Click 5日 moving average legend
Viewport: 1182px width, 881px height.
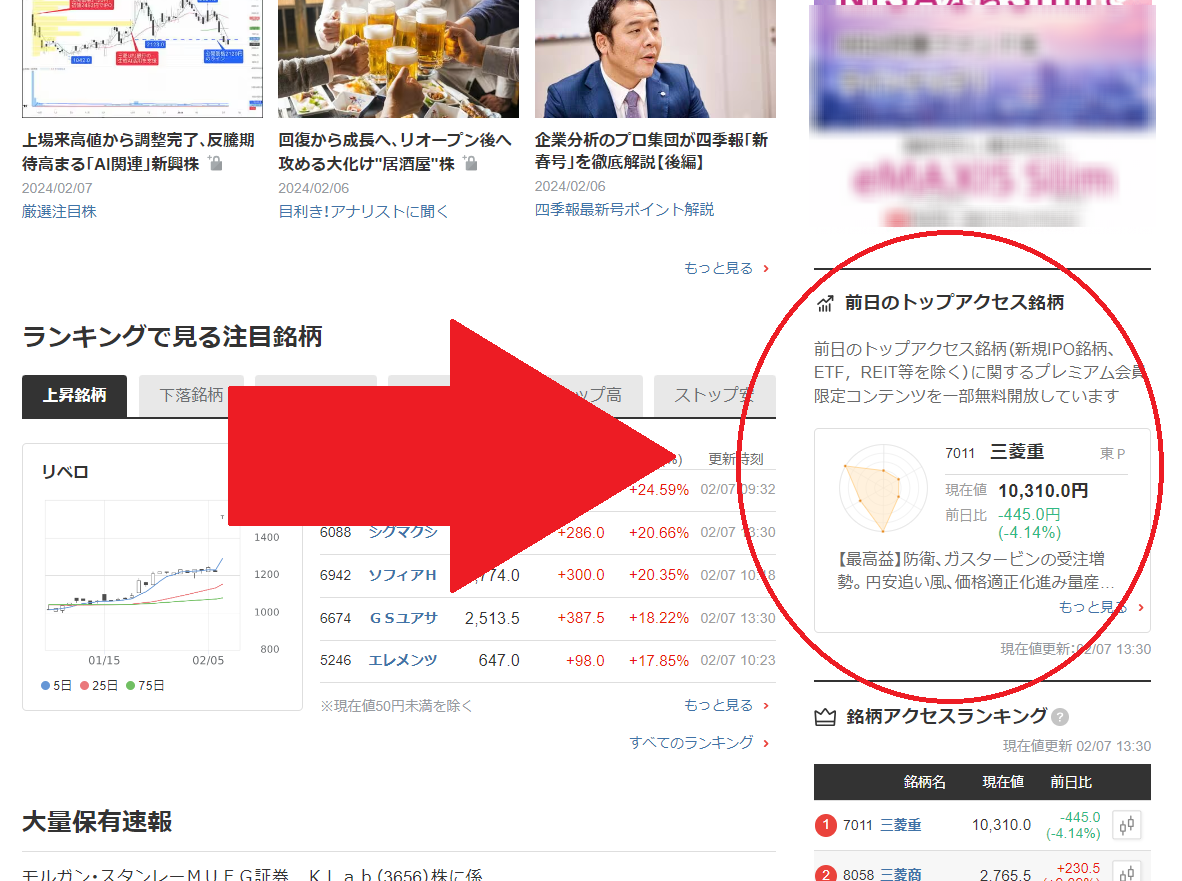click(x=57, y=686)
